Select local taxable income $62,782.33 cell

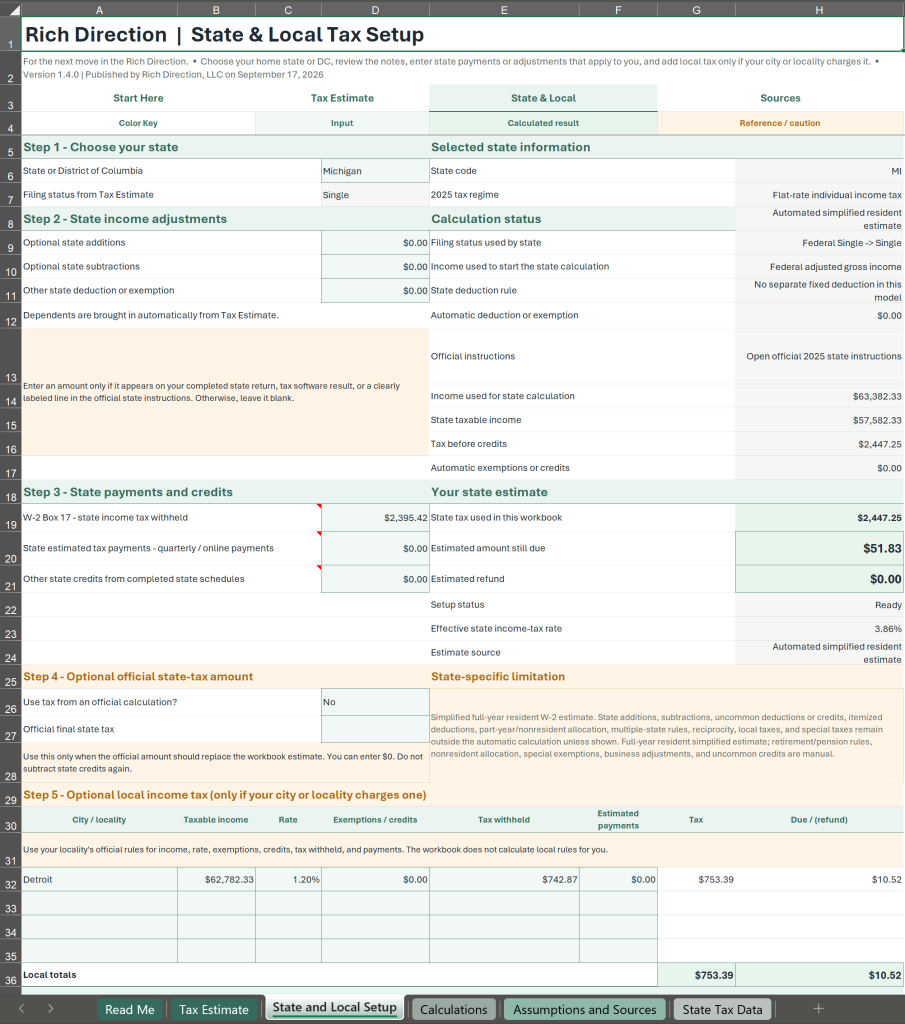[216, 879]
